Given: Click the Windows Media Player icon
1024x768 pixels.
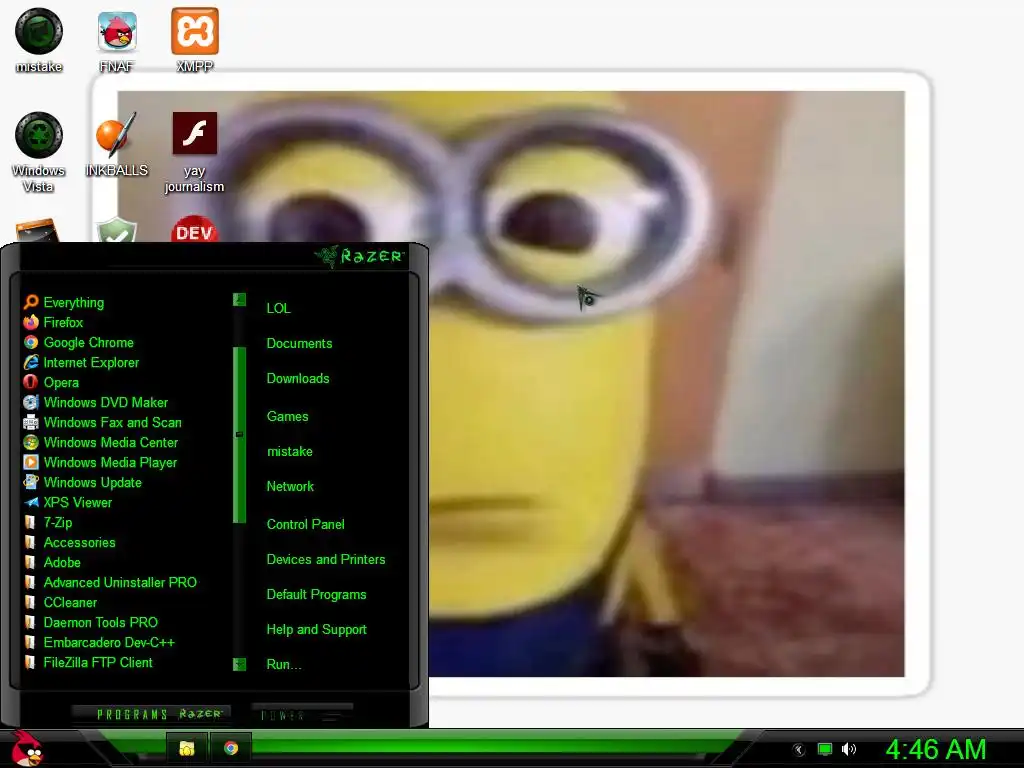Looking at the screenshot, I should tap(31, 462).
